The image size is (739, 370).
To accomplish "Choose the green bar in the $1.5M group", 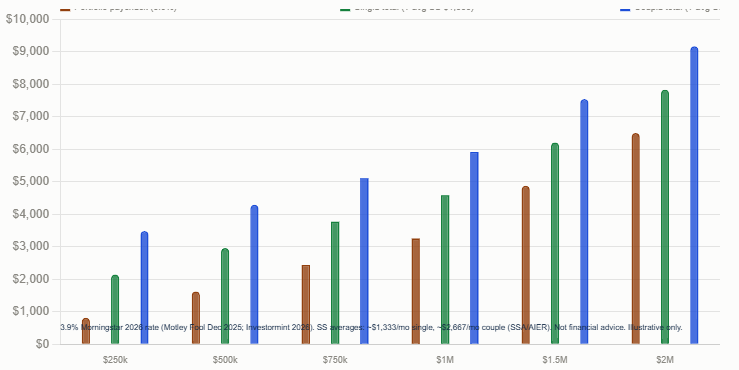I will tap(555, 244).
